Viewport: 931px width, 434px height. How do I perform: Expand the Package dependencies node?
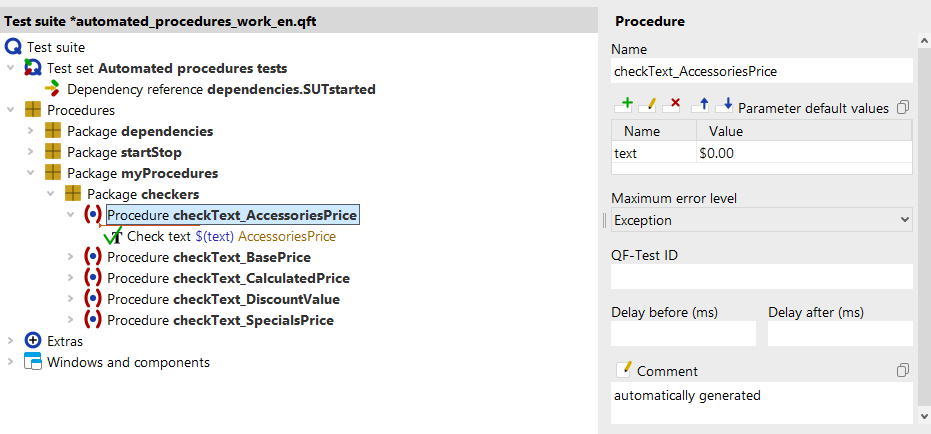click(x=30, y=131)
